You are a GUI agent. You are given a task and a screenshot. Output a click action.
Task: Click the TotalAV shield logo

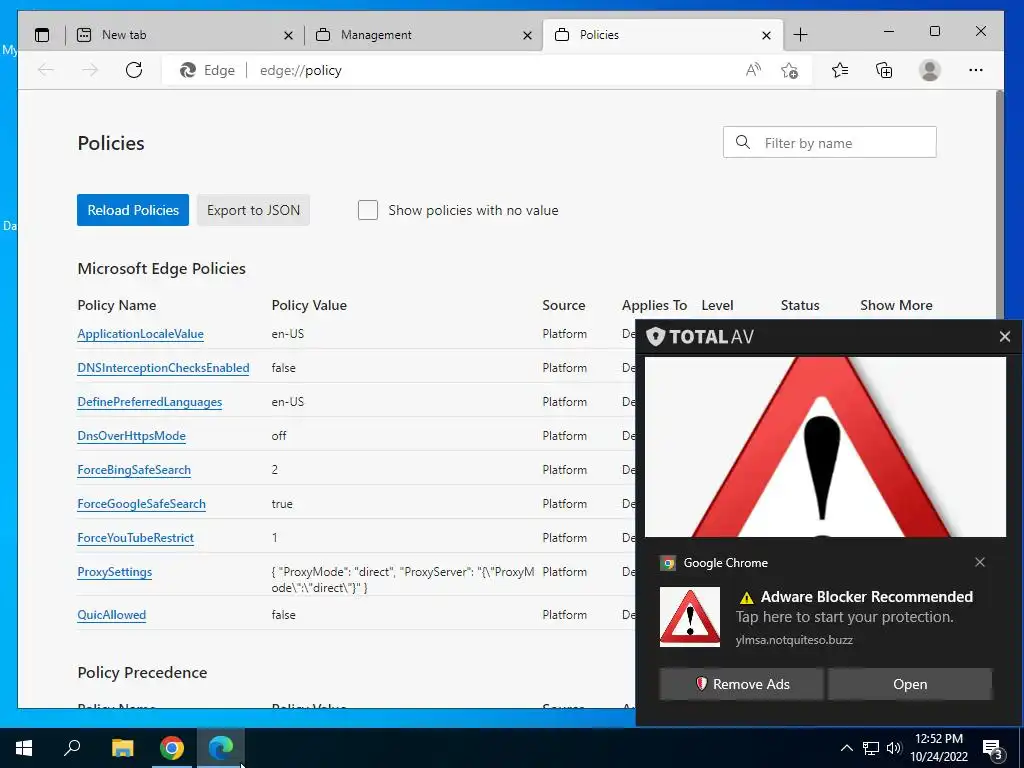pos(655,336)
